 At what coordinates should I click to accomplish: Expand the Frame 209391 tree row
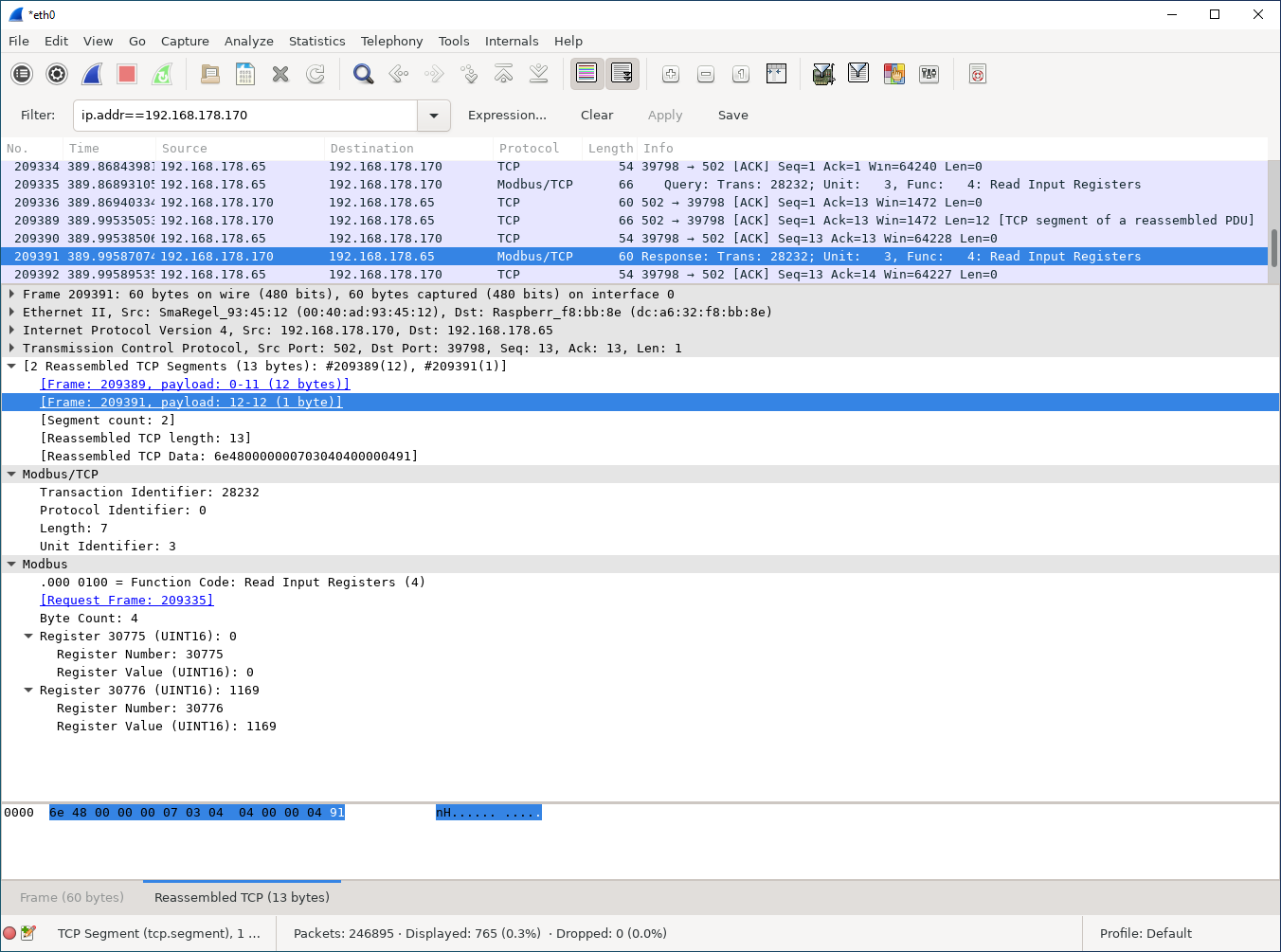pyautogui.click(x=11, y=295)
